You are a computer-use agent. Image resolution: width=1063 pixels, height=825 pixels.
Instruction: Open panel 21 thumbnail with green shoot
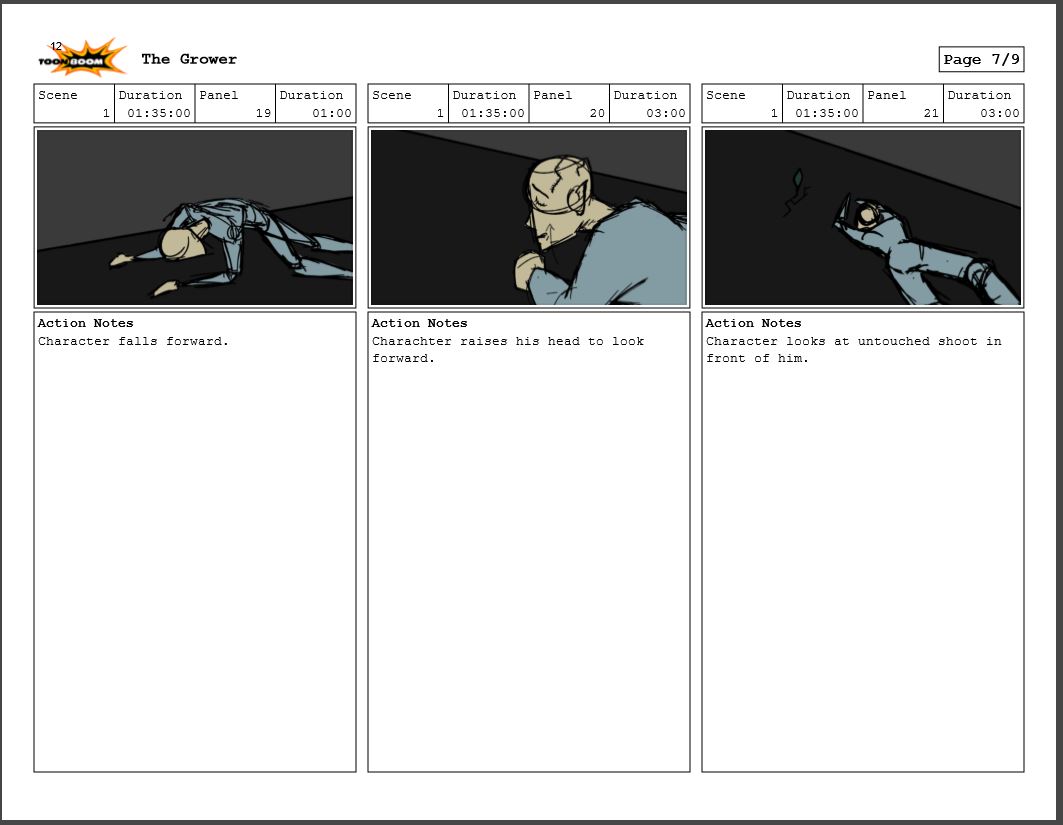[863, 218]
